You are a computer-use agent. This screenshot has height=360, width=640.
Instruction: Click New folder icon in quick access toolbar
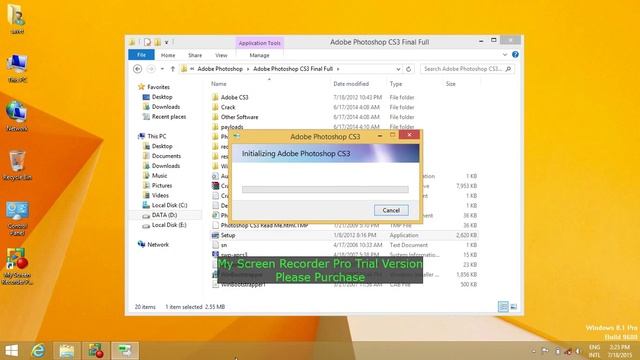pos(158,42)
